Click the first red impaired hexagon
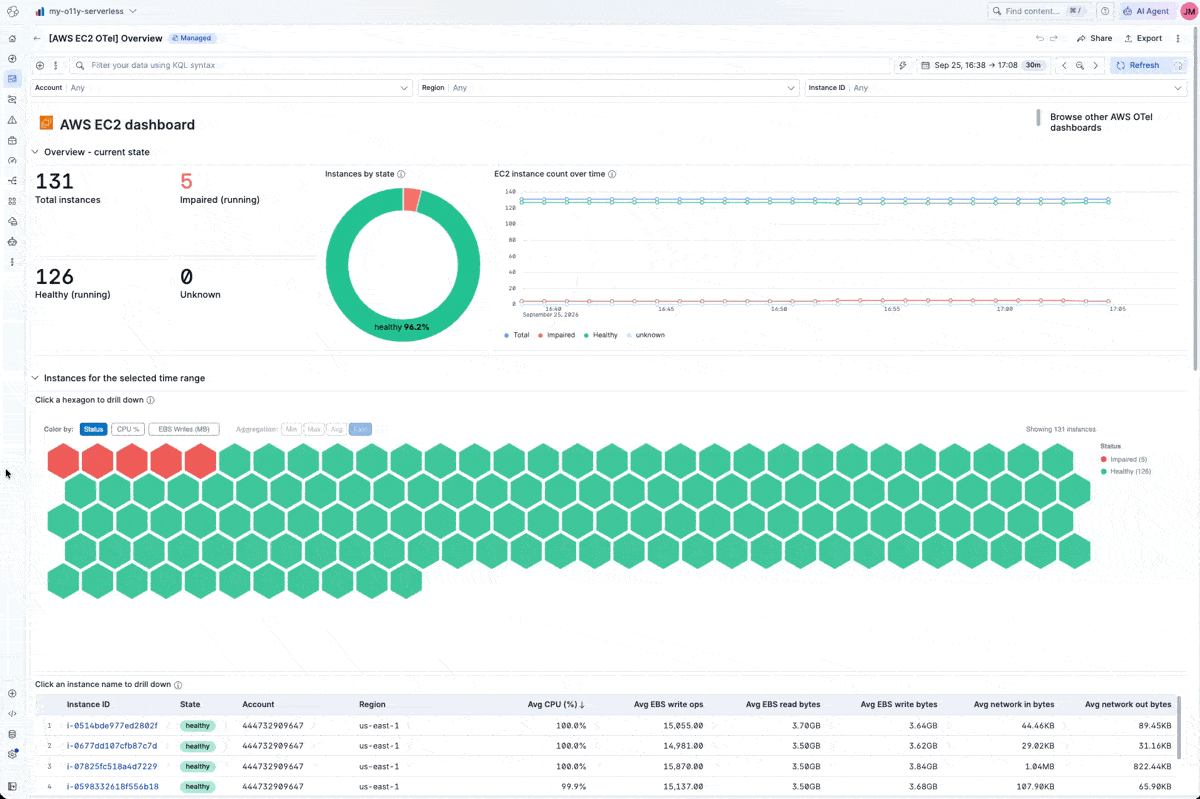 point(63,460)
